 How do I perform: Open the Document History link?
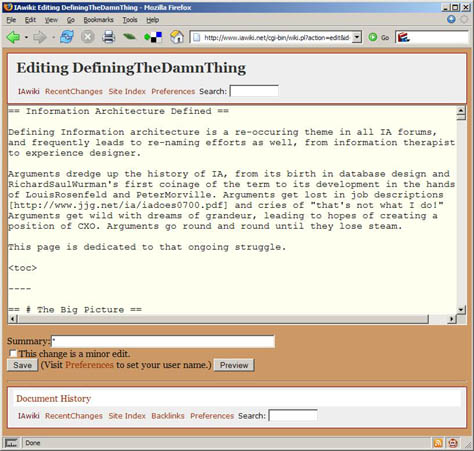click(x=54, y=398)
